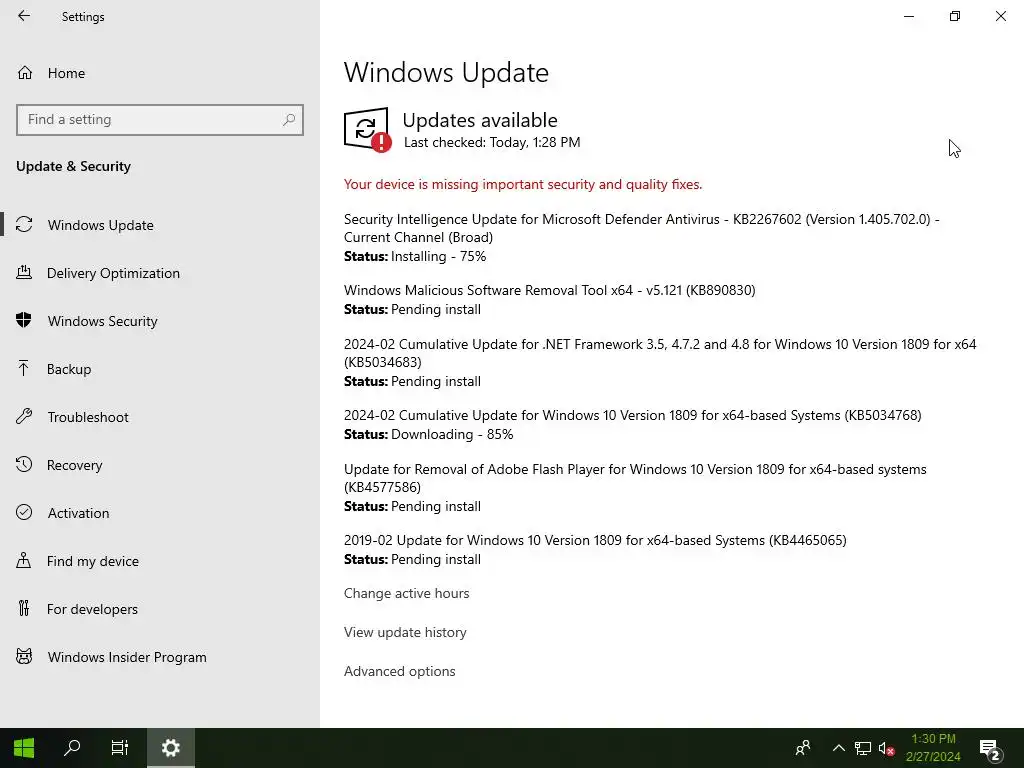
Task: Click the Recovery clock icon
Action: 24,464
